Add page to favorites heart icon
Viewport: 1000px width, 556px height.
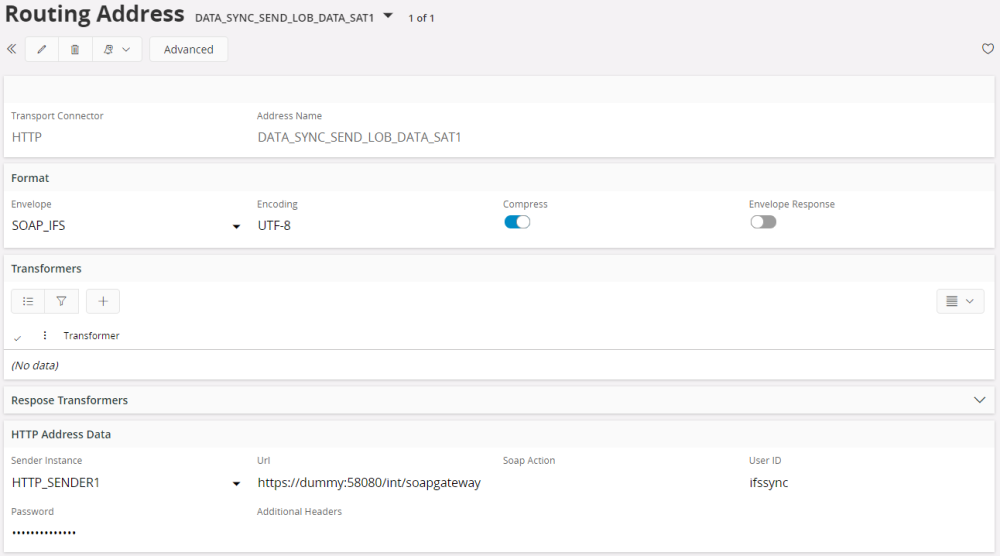tap(988, 49)
